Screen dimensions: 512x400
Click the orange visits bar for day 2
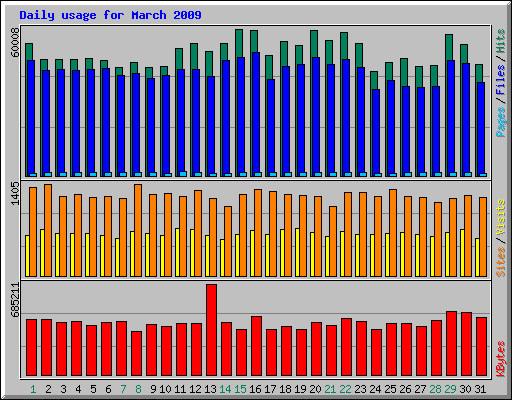[48, 230]
